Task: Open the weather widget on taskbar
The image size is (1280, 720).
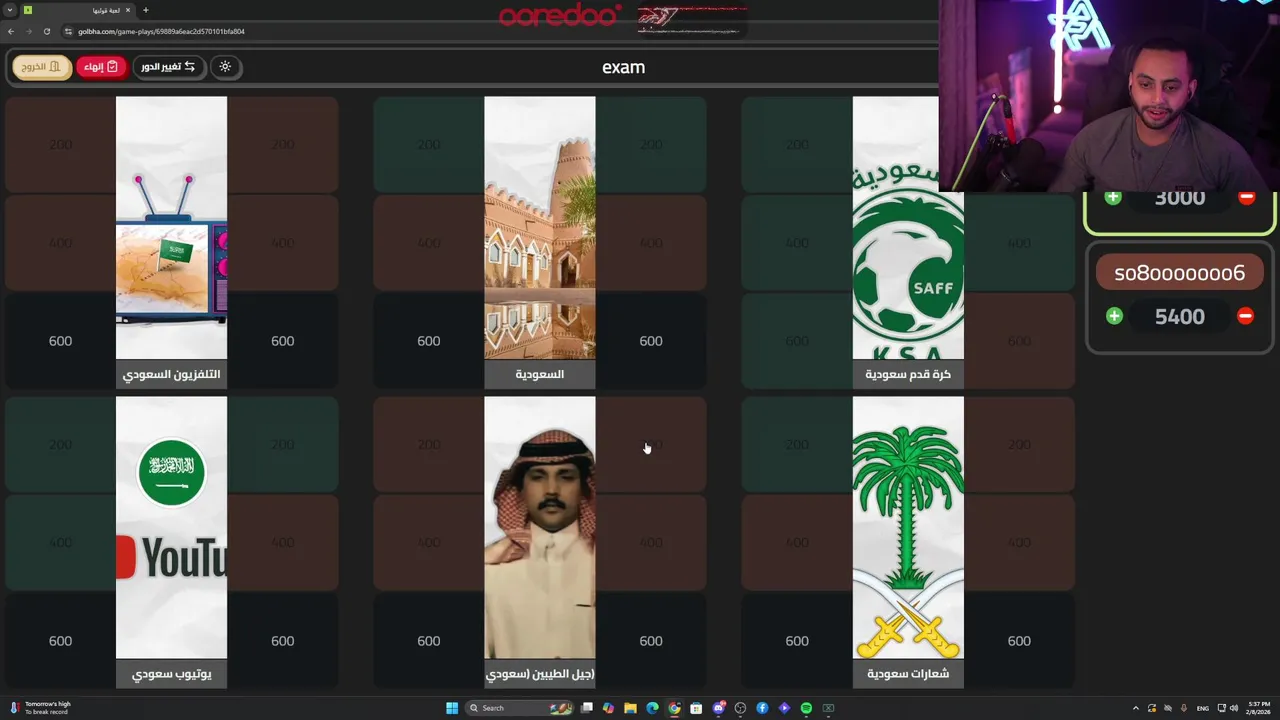Action: click(40, 708)
